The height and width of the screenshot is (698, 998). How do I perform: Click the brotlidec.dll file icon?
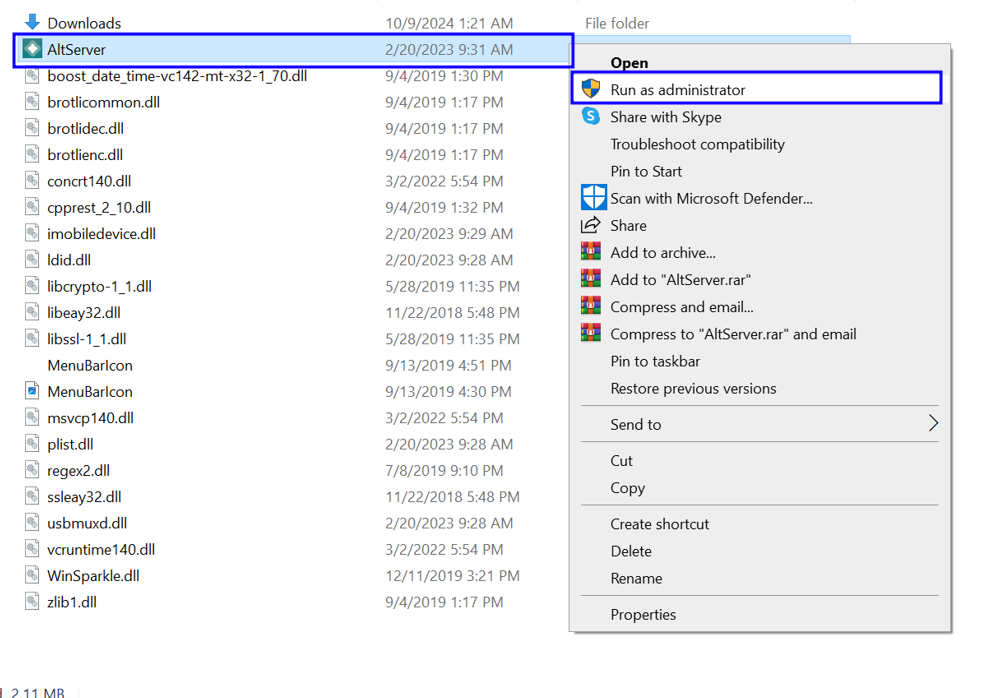[32, 128]
